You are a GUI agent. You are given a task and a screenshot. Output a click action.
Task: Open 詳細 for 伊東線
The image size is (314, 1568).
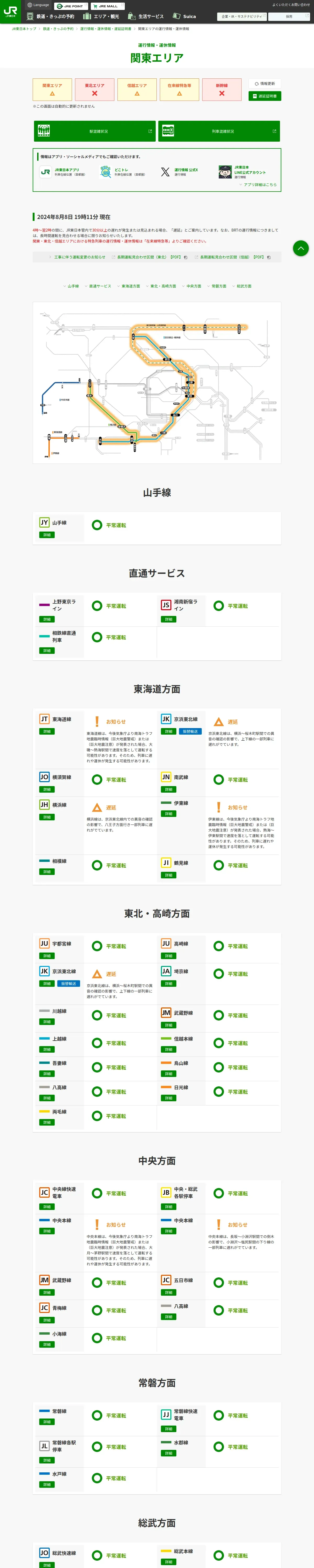click(169, 814)
